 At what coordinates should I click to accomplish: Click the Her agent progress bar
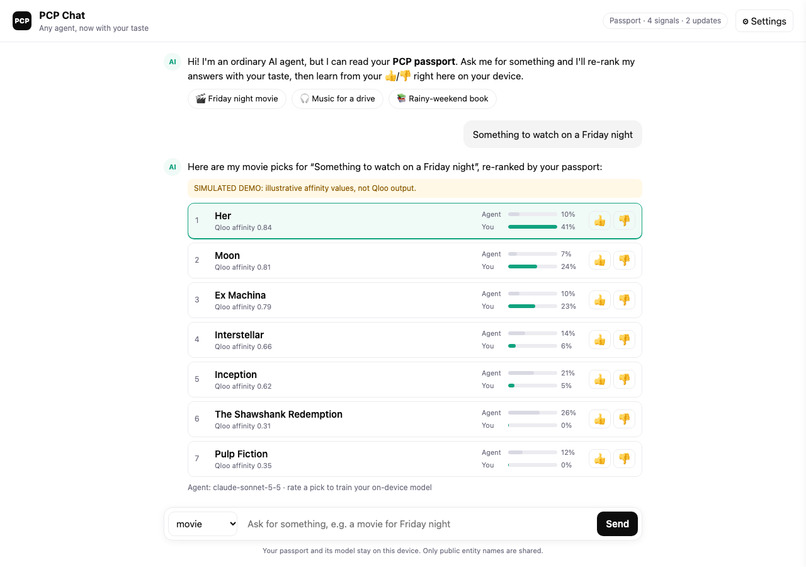tap(532, 214)
